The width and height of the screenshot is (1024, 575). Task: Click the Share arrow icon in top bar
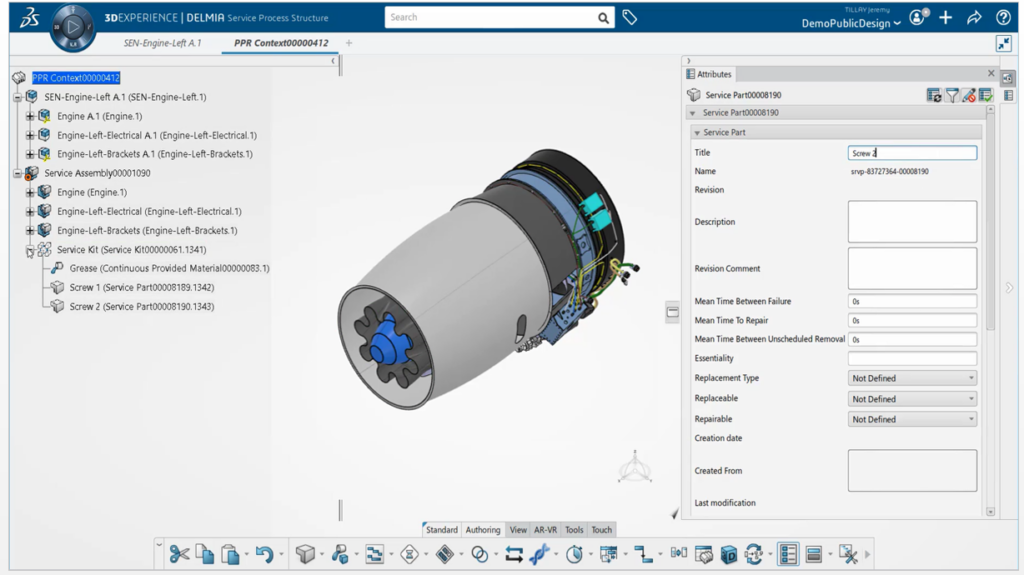(974, 18)
